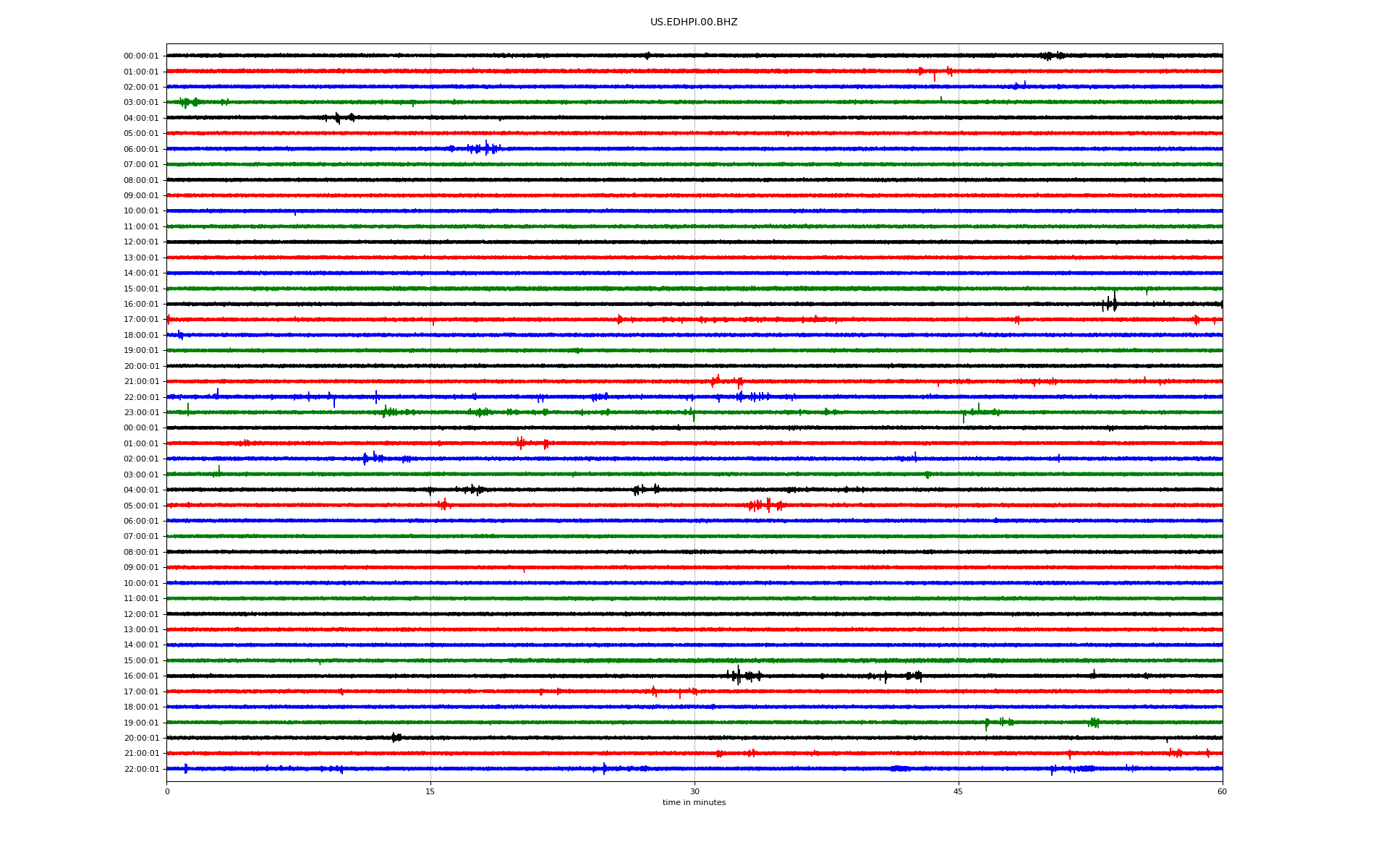Click the second 19:00:01 green trace label
This screenshot has width=1389, height=868.
coord(141,723)
